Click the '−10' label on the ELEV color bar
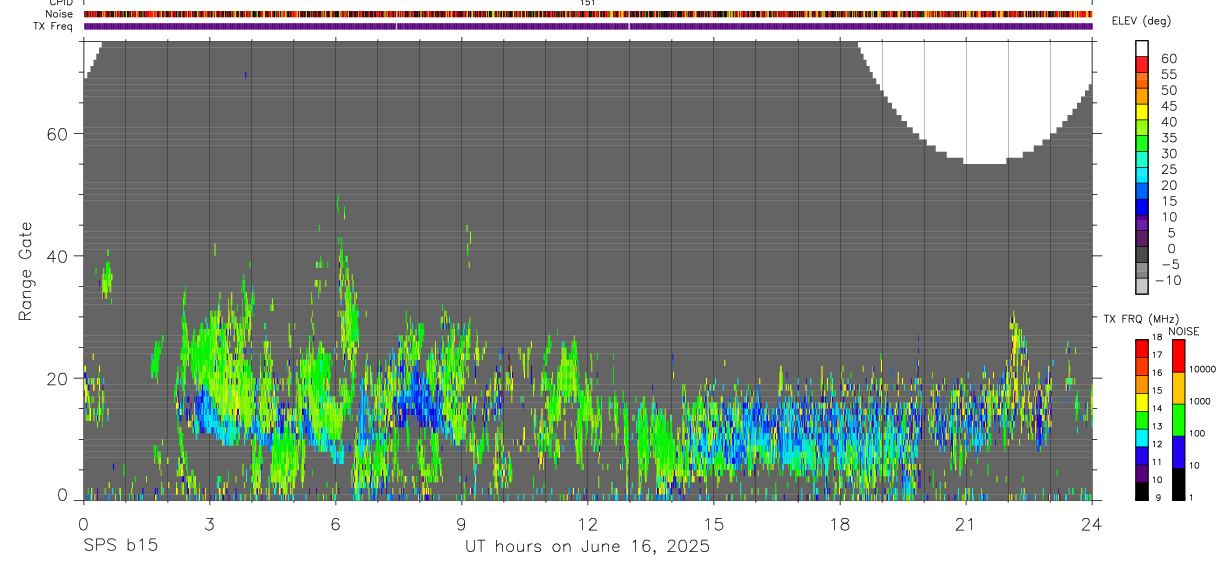The width and height of the screenshot is (1228, 567). pos(1166,281)
